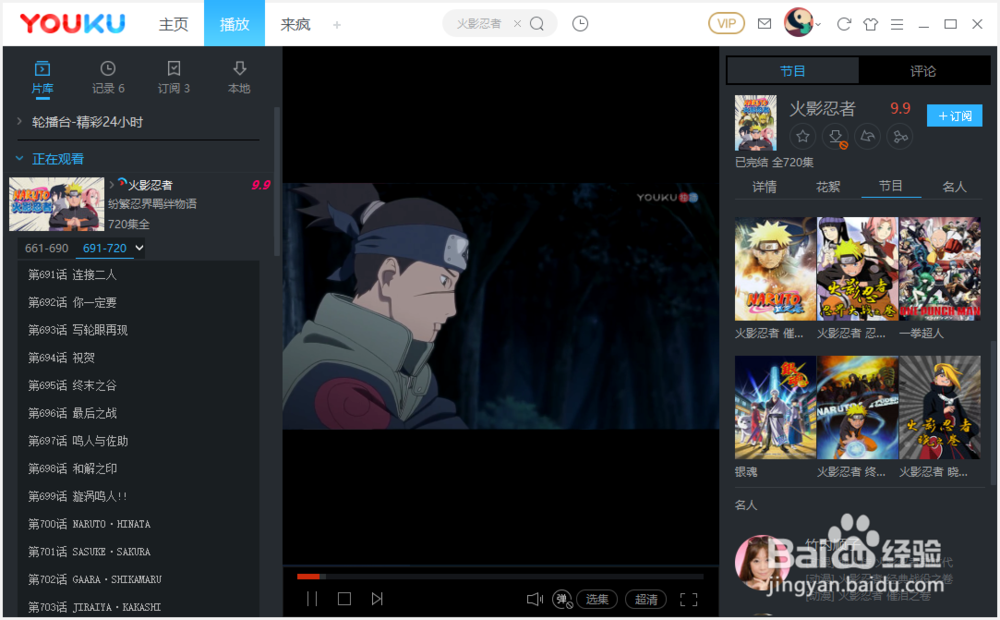
Task: Enter fullscreen mode
Action: click(688, 599)
